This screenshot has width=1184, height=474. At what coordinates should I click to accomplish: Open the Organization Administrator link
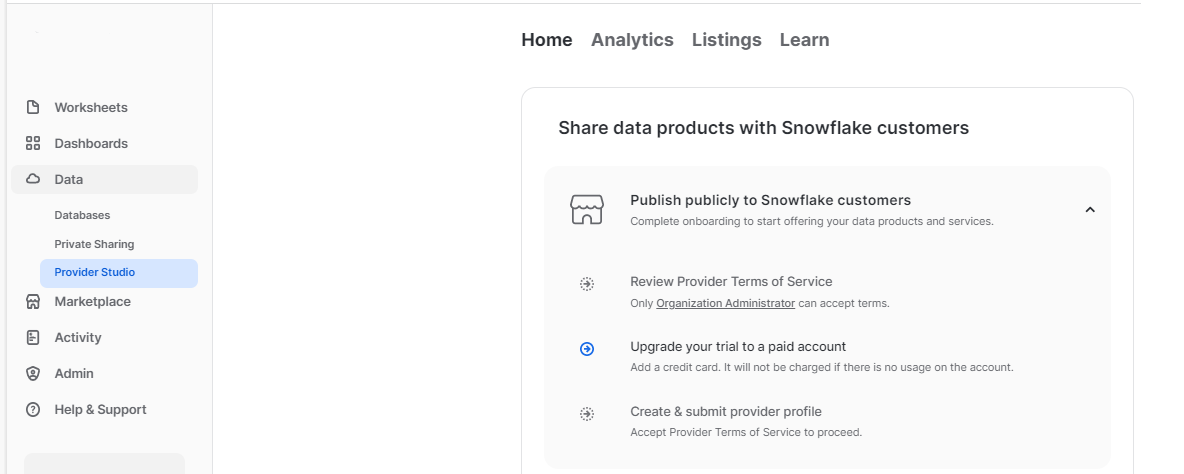pos(725,303)
